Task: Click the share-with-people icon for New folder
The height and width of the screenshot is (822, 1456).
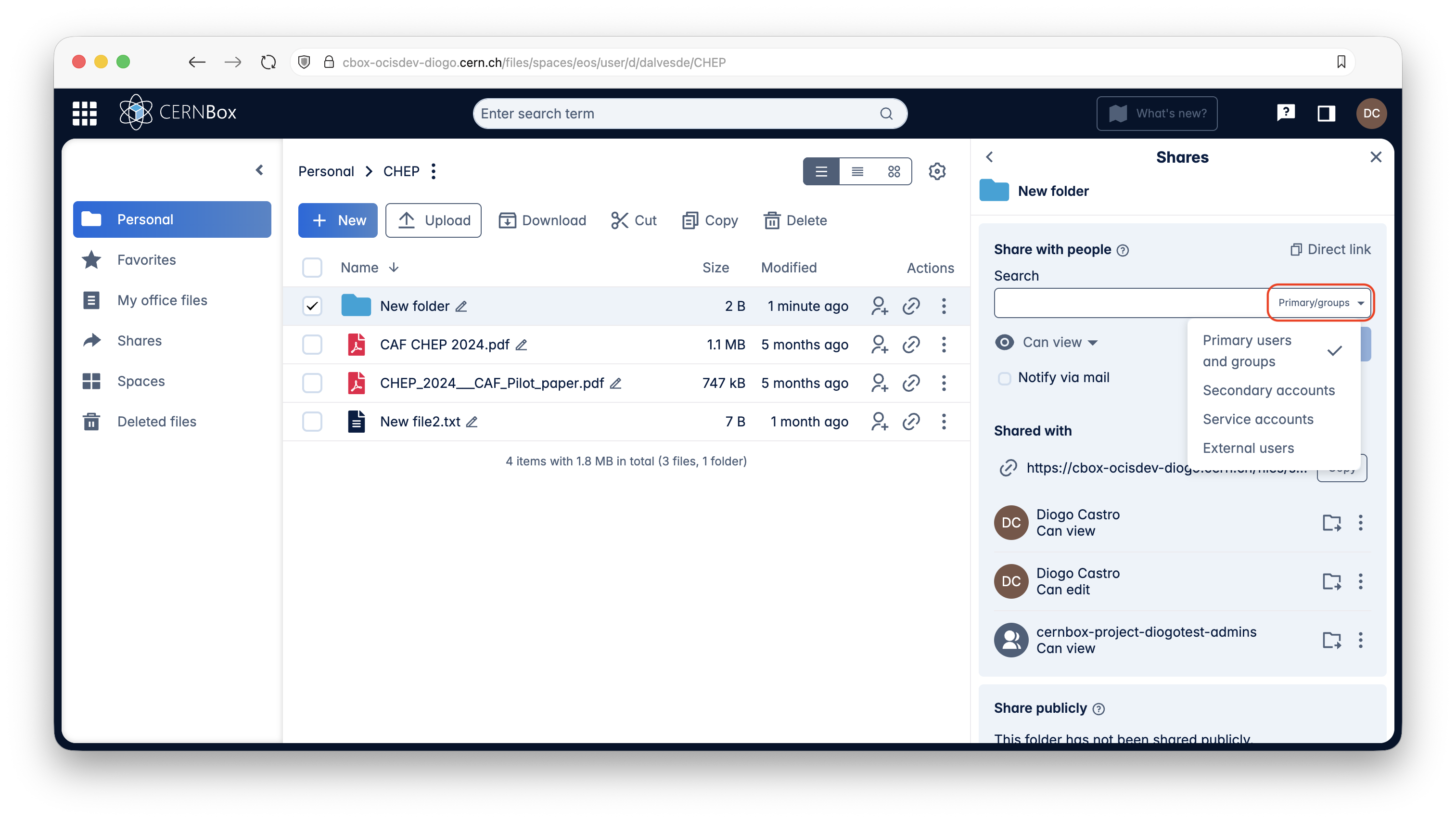Action: pyautogui.click(x=879, y=306)
